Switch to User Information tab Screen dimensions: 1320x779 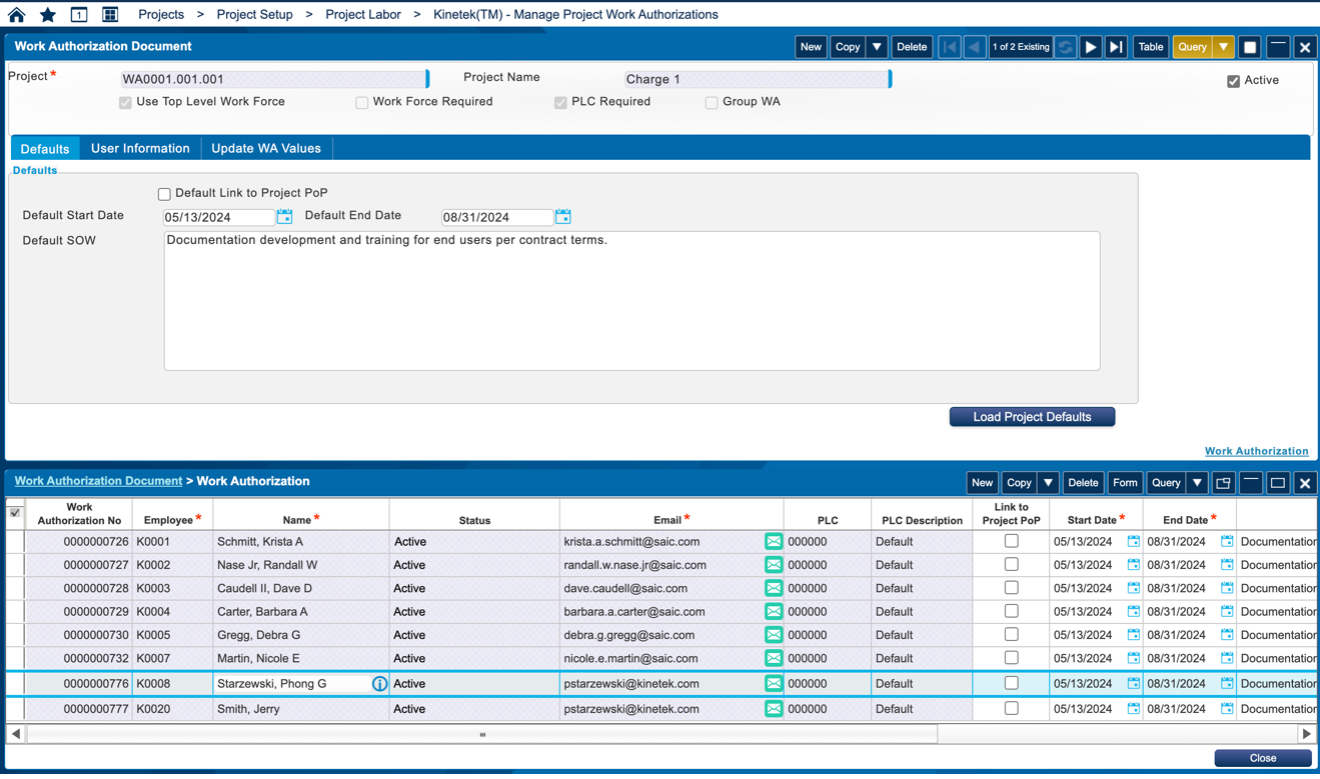140,148
